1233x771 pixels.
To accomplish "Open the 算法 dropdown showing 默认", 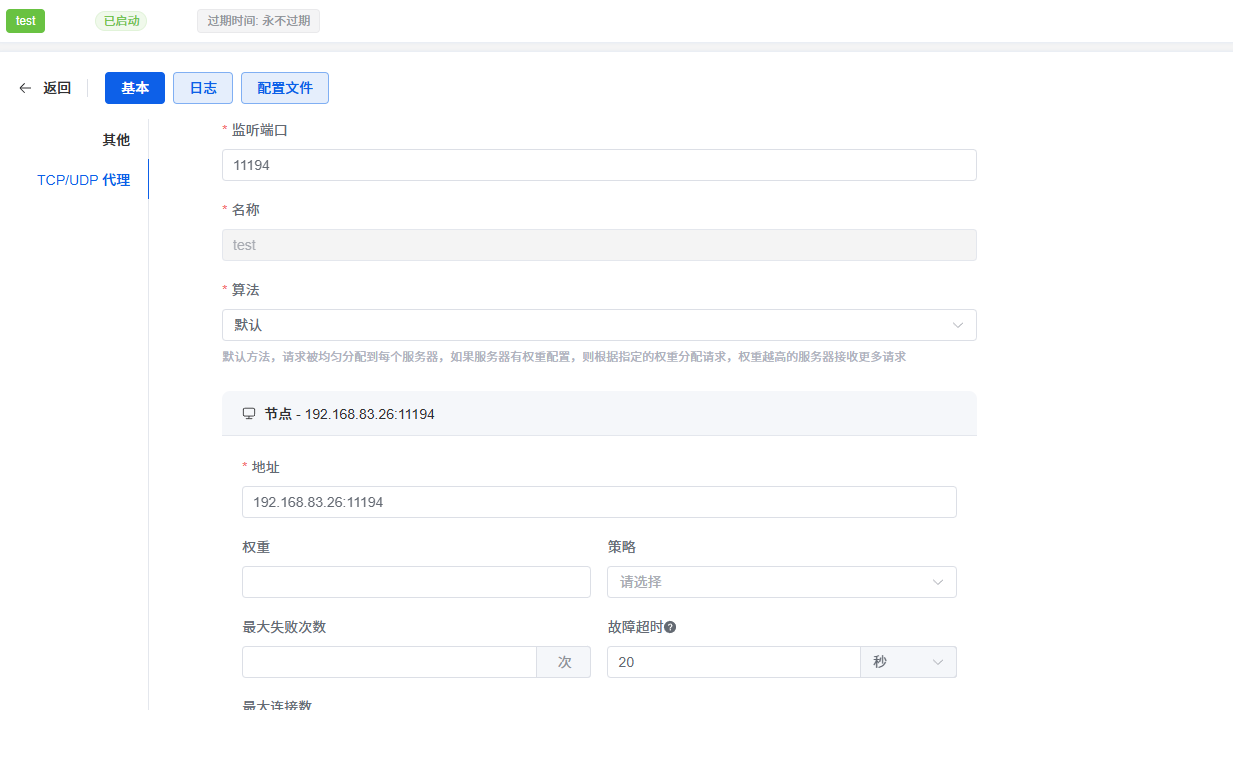I will (598, 325).
